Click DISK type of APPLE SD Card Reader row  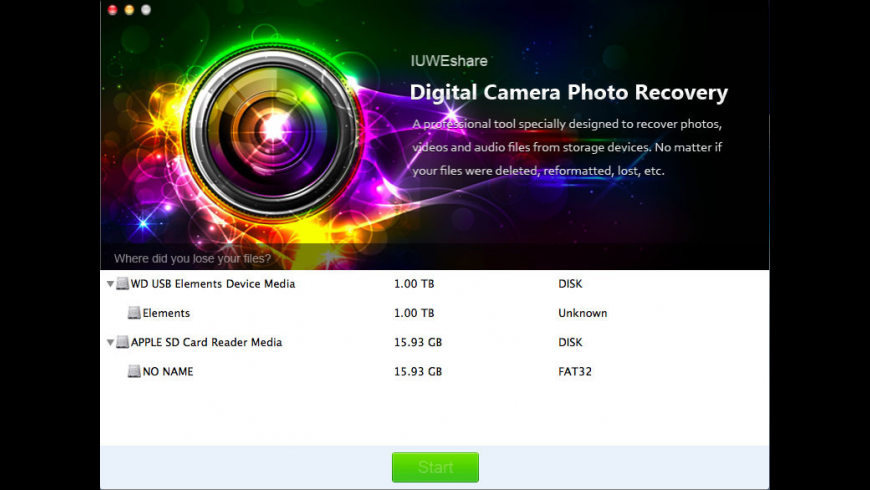click(570, 342)
